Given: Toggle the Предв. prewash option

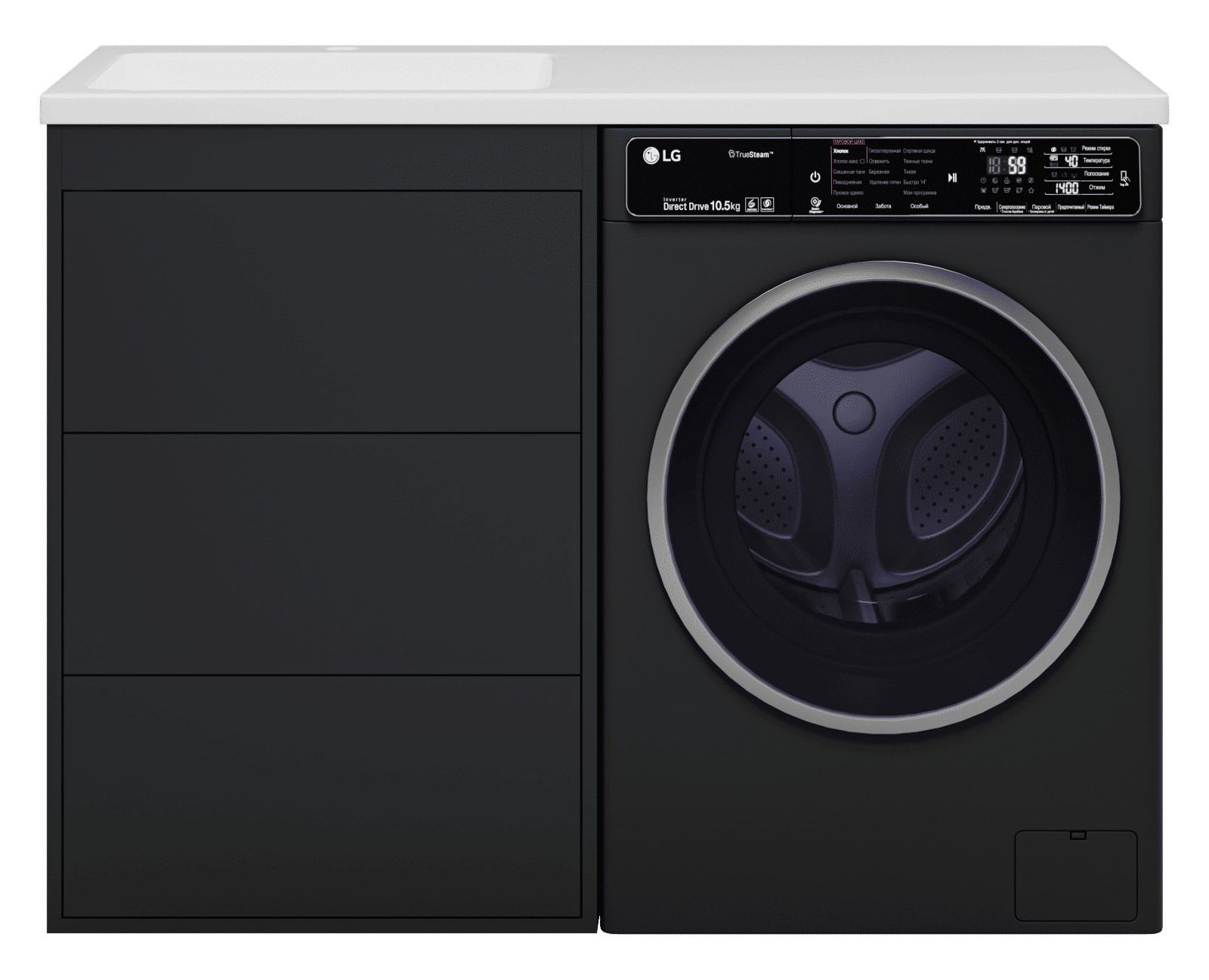Looking at the screenshot, I should tap(983, 207).
